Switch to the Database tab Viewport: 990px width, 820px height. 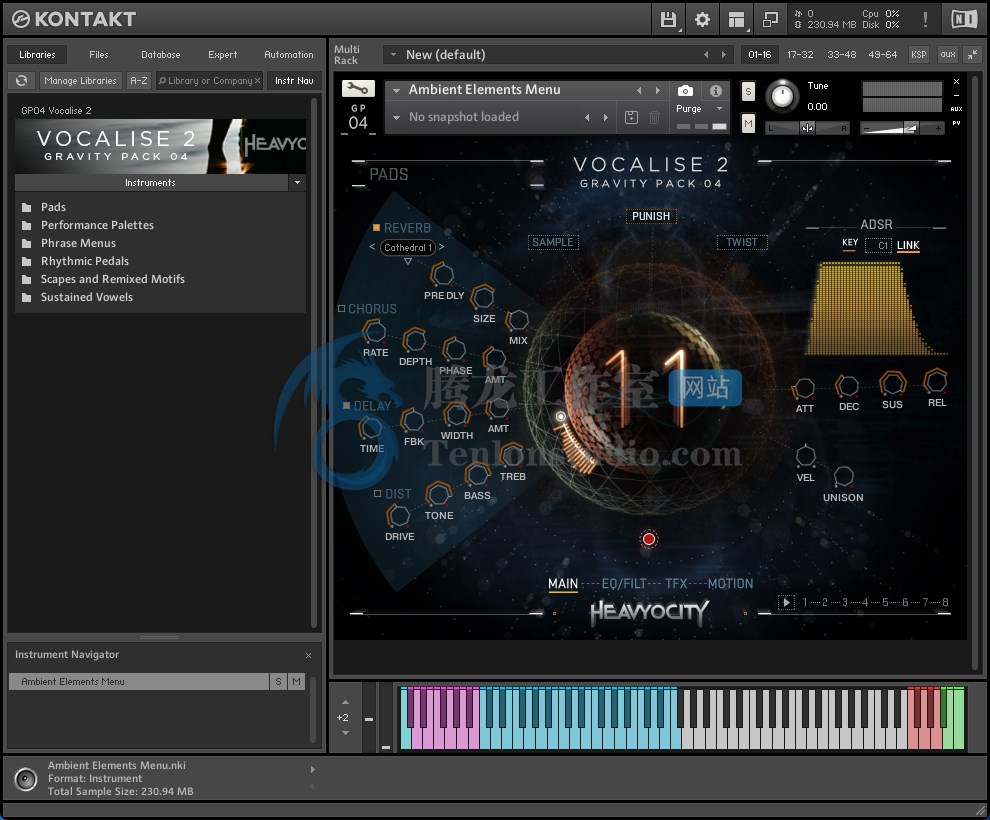coord(160,55)
